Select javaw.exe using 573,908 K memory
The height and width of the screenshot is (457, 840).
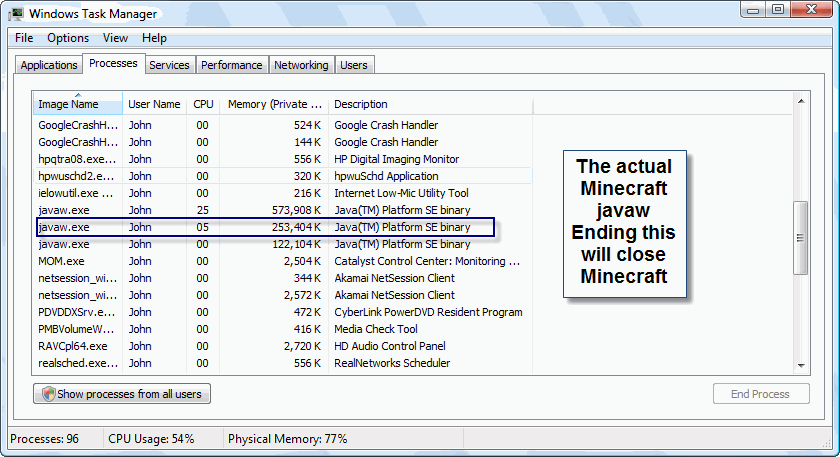(282, 210)
